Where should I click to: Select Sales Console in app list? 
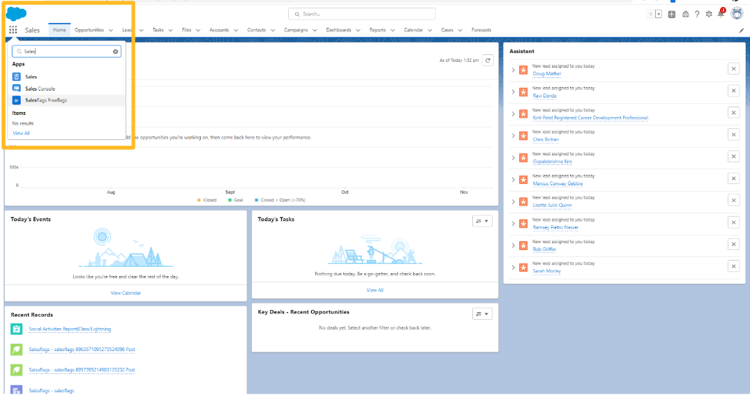(66, 88)
